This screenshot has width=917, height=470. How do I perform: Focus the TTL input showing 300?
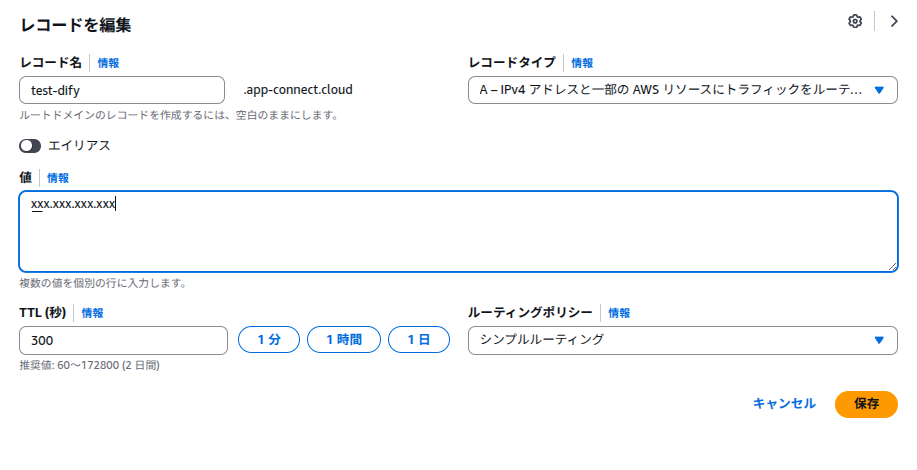point(124,340)
